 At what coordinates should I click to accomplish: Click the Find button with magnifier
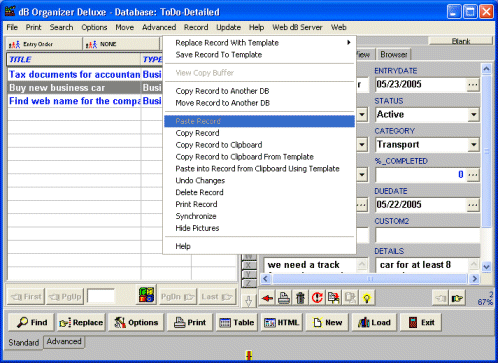[x=31, y=322]
